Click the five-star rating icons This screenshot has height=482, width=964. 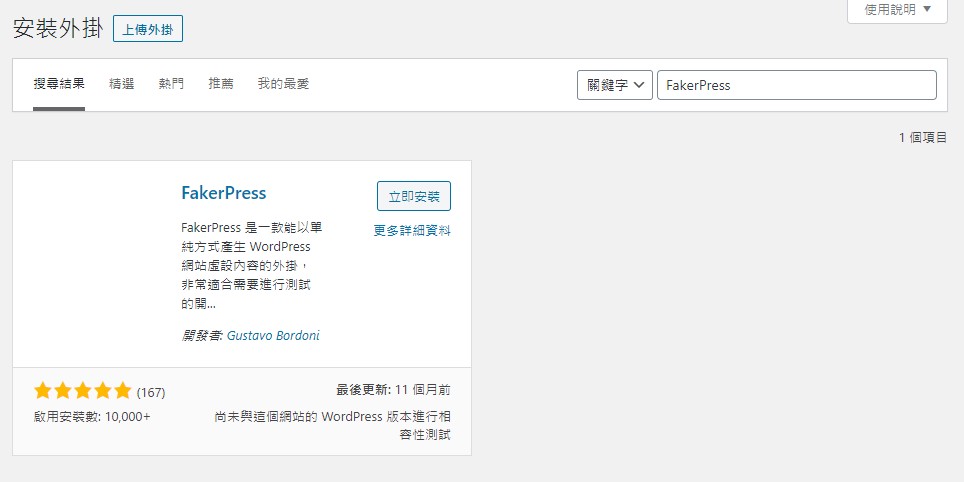(82, 390)
